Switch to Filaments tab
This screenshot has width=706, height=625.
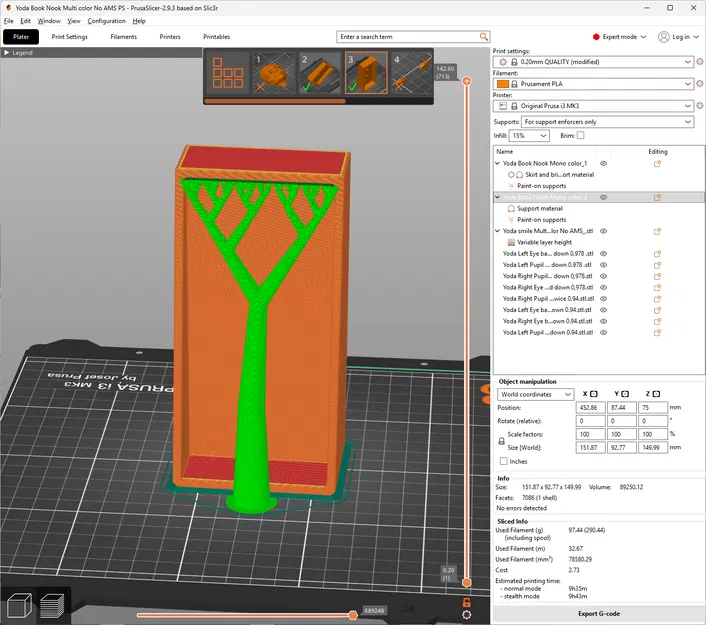[123, 36]
